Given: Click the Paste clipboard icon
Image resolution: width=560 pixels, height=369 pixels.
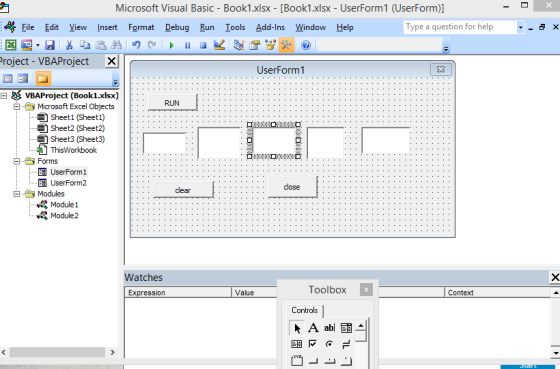Looking at the screenshot, I should (101, 45).
